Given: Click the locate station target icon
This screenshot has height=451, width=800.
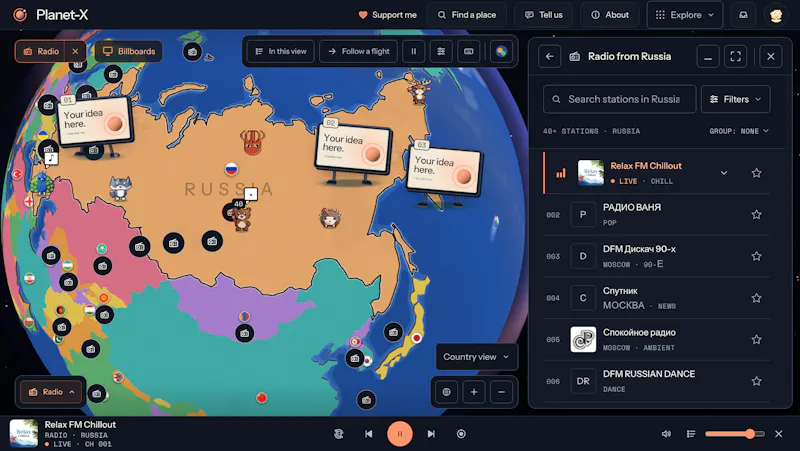Looking at the screenshot, I should [461, 434].
